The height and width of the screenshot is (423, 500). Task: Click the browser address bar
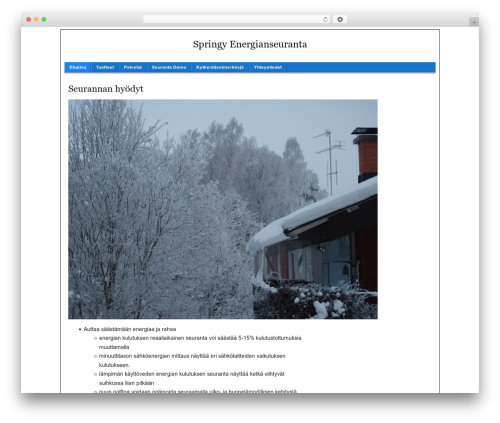coord(237,19)
